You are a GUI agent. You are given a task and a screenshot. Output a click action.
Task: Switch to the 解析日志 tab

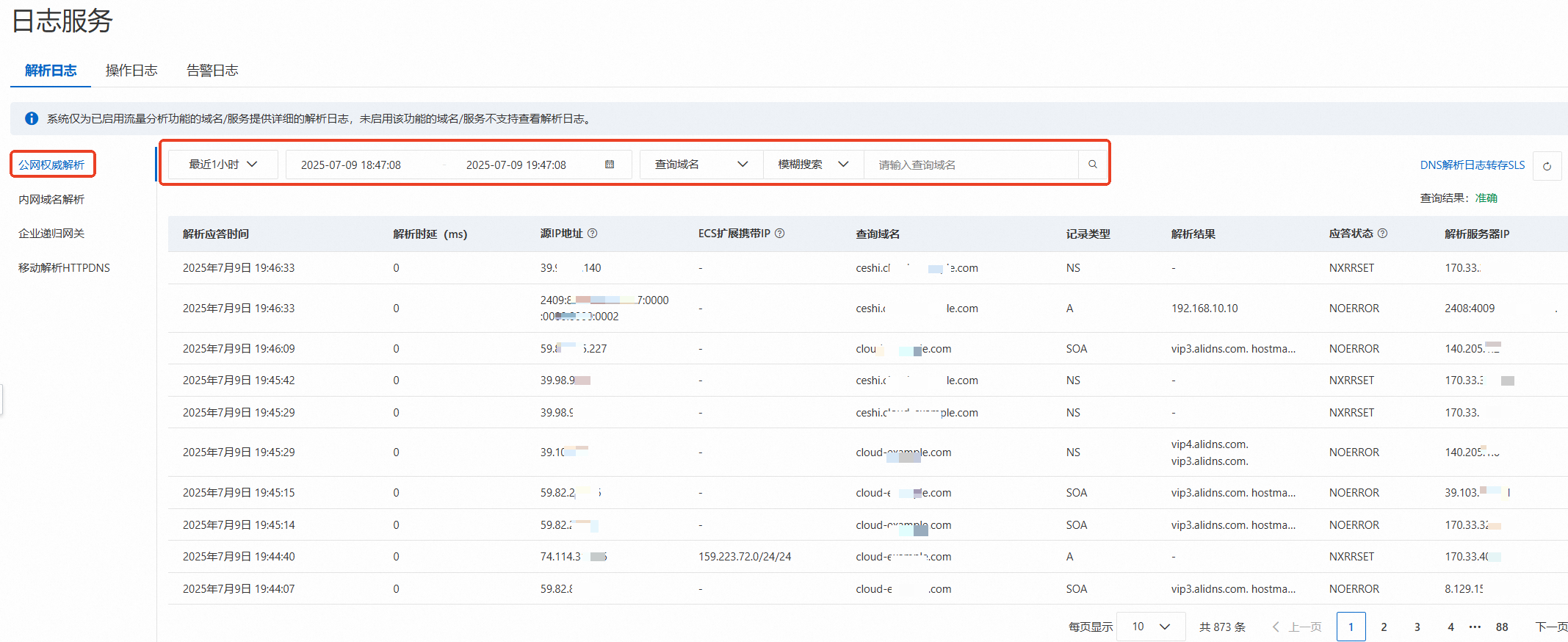[x=51, y=71]
